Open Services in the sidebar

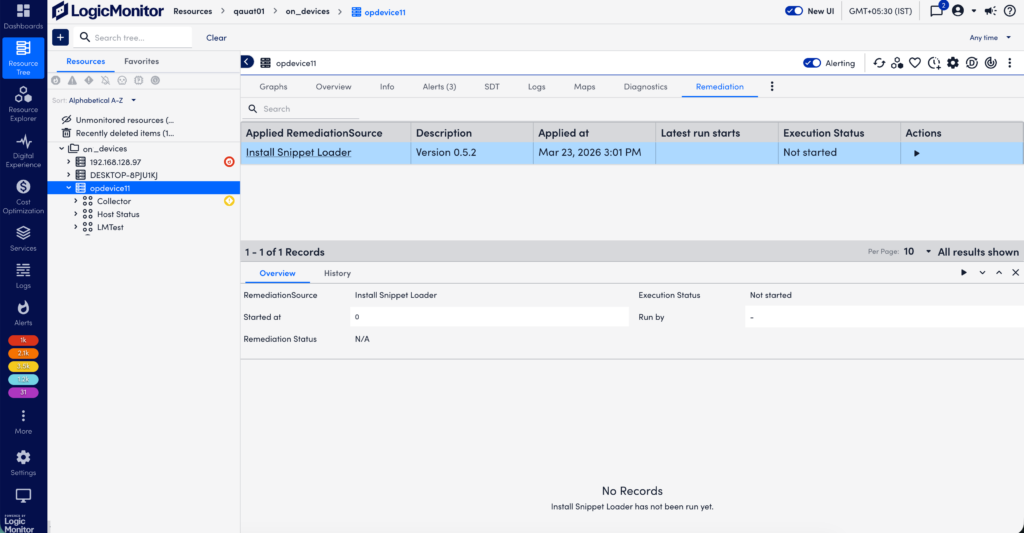pyautogui.click(x=23, y=238)
